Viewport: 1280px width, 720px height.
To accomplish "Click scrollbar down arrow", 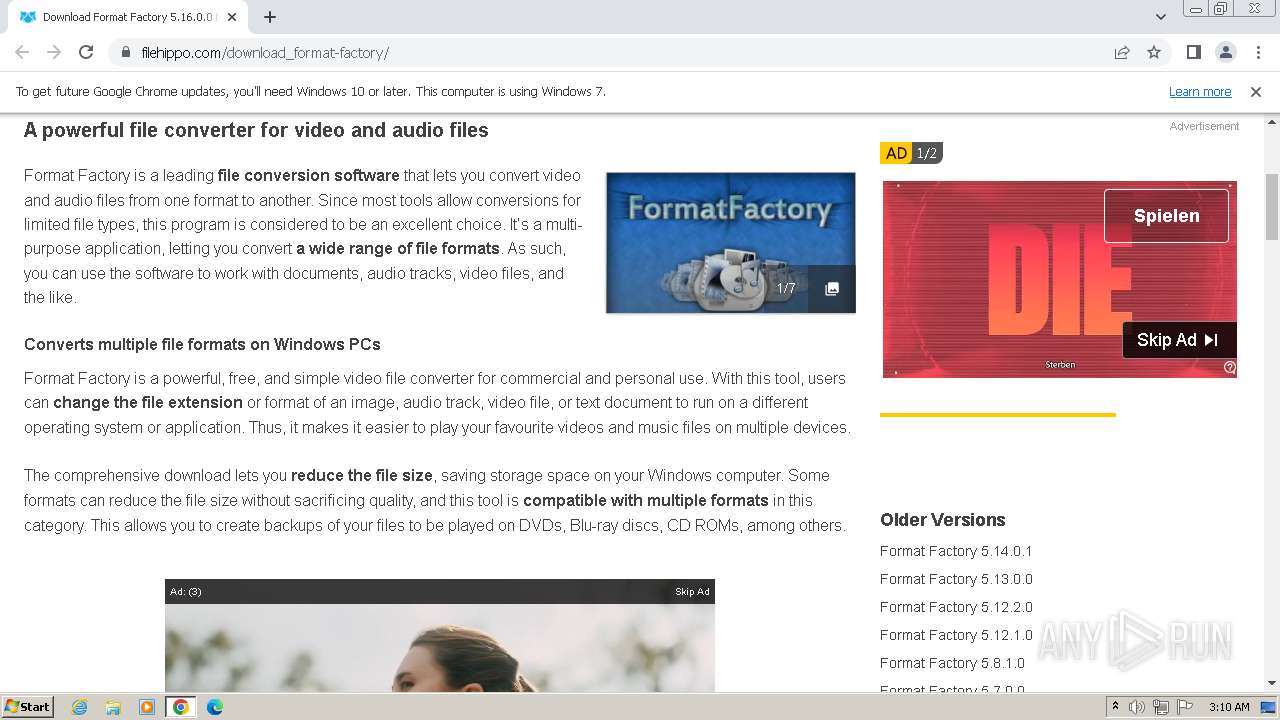I will [x=1271, y=683].
